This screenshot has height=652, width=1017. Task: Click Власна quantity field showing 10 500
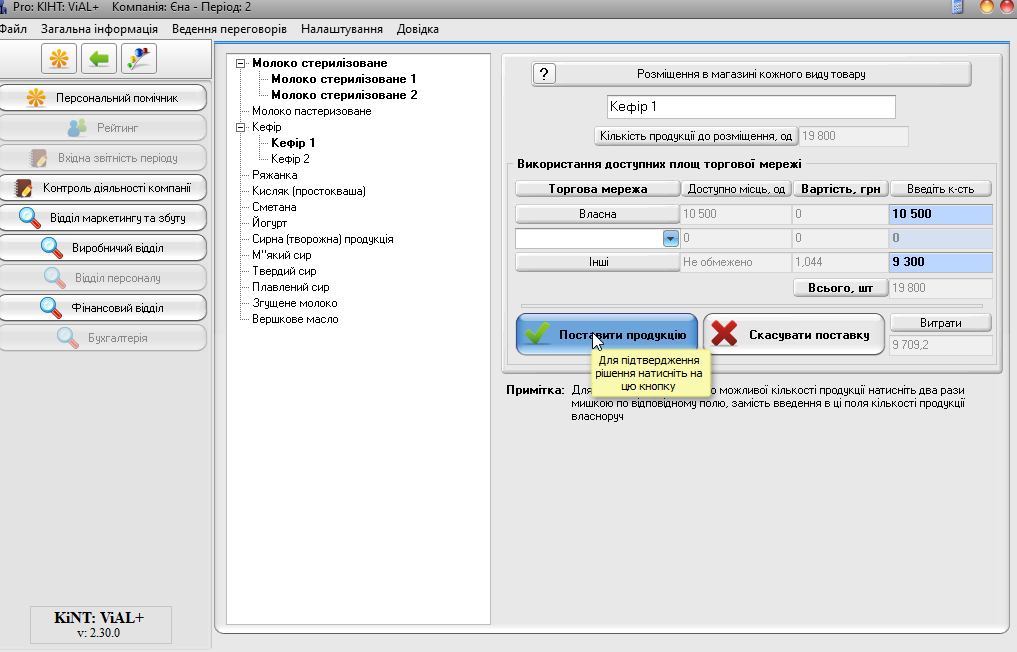940,214
